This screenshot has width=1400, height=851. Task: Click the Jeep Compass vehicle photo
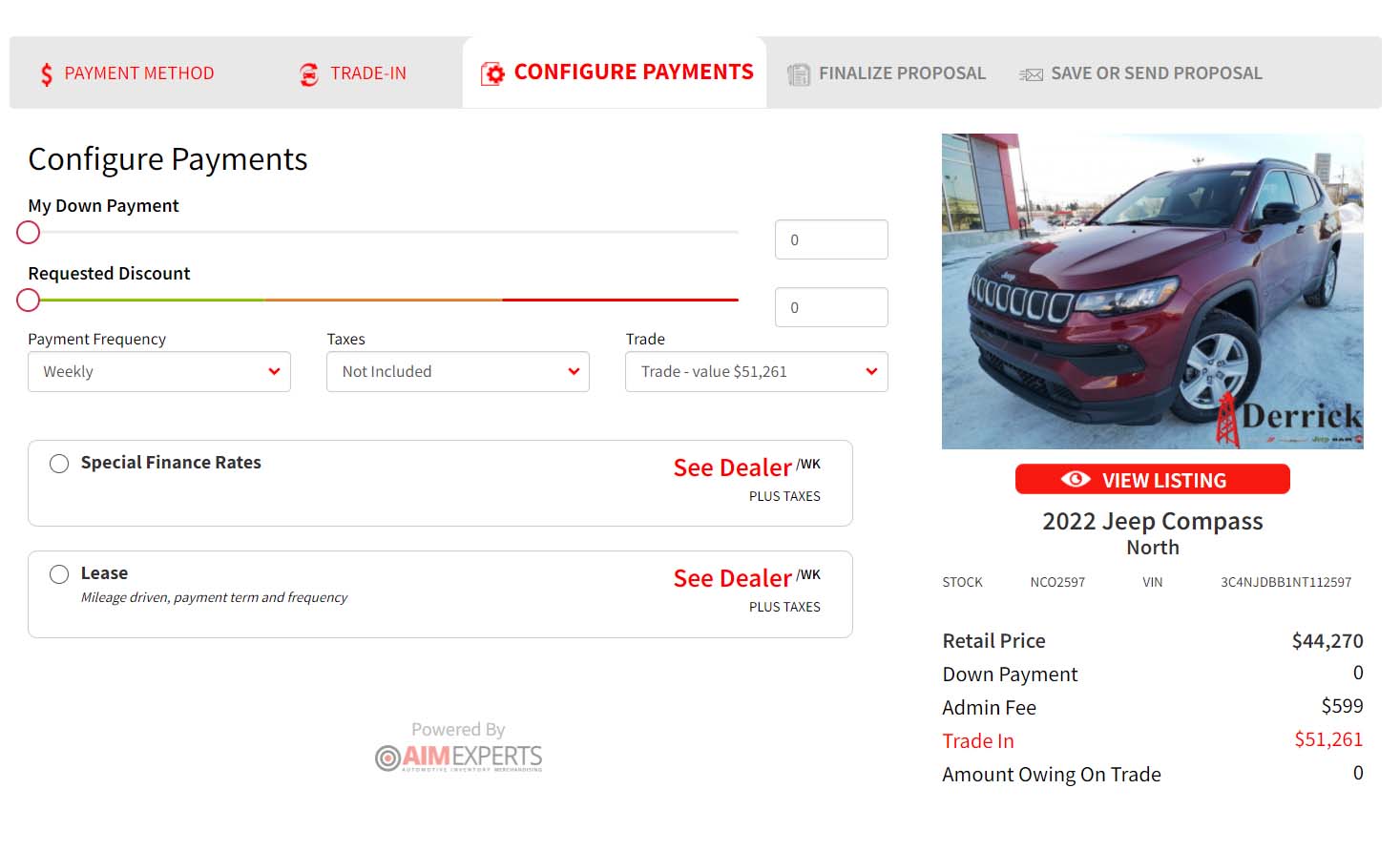[1153, 291]
